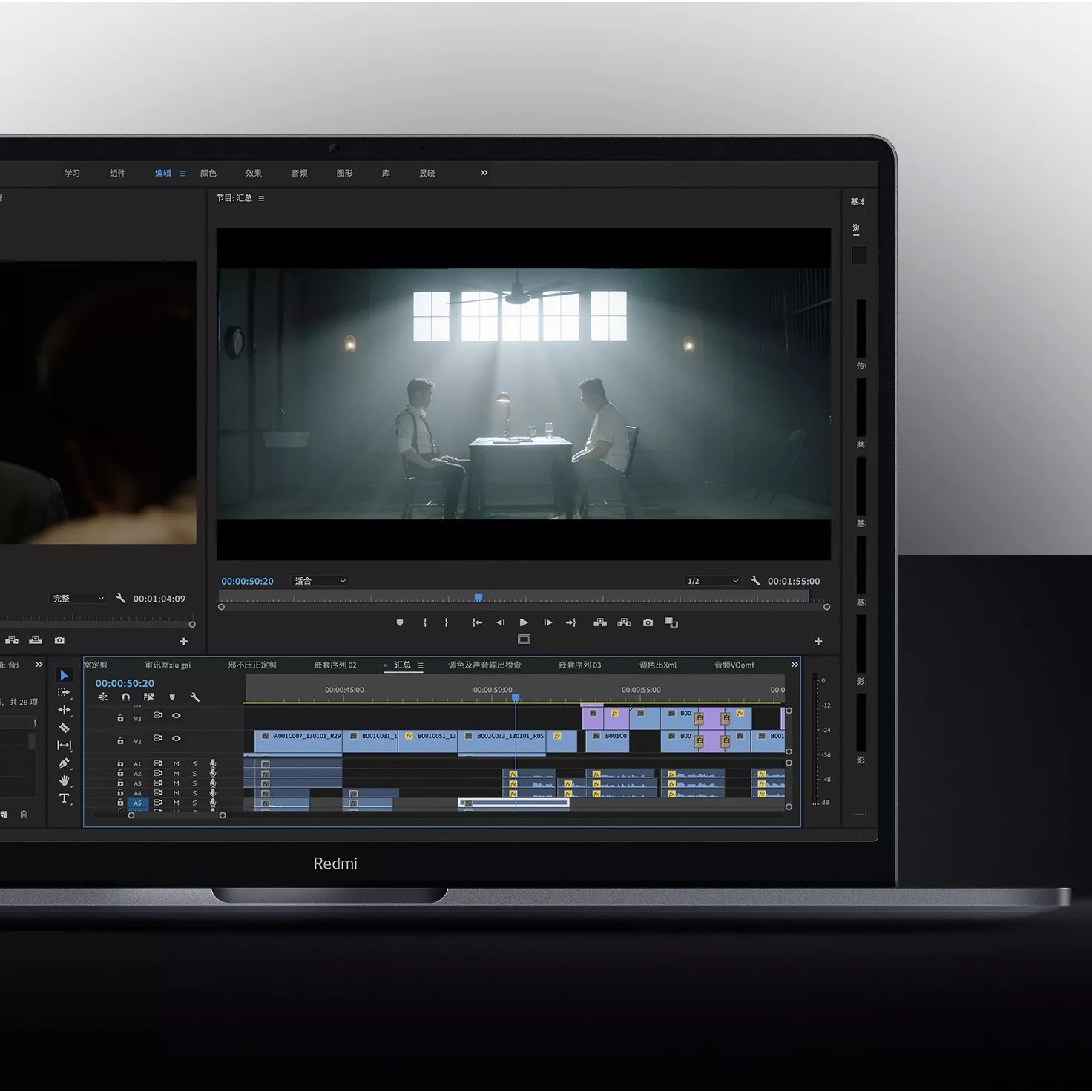The height and width of the screenshot is (1092, 1092).
Task: Click the plus button to add transport controls
Action: tap(818, 641)
